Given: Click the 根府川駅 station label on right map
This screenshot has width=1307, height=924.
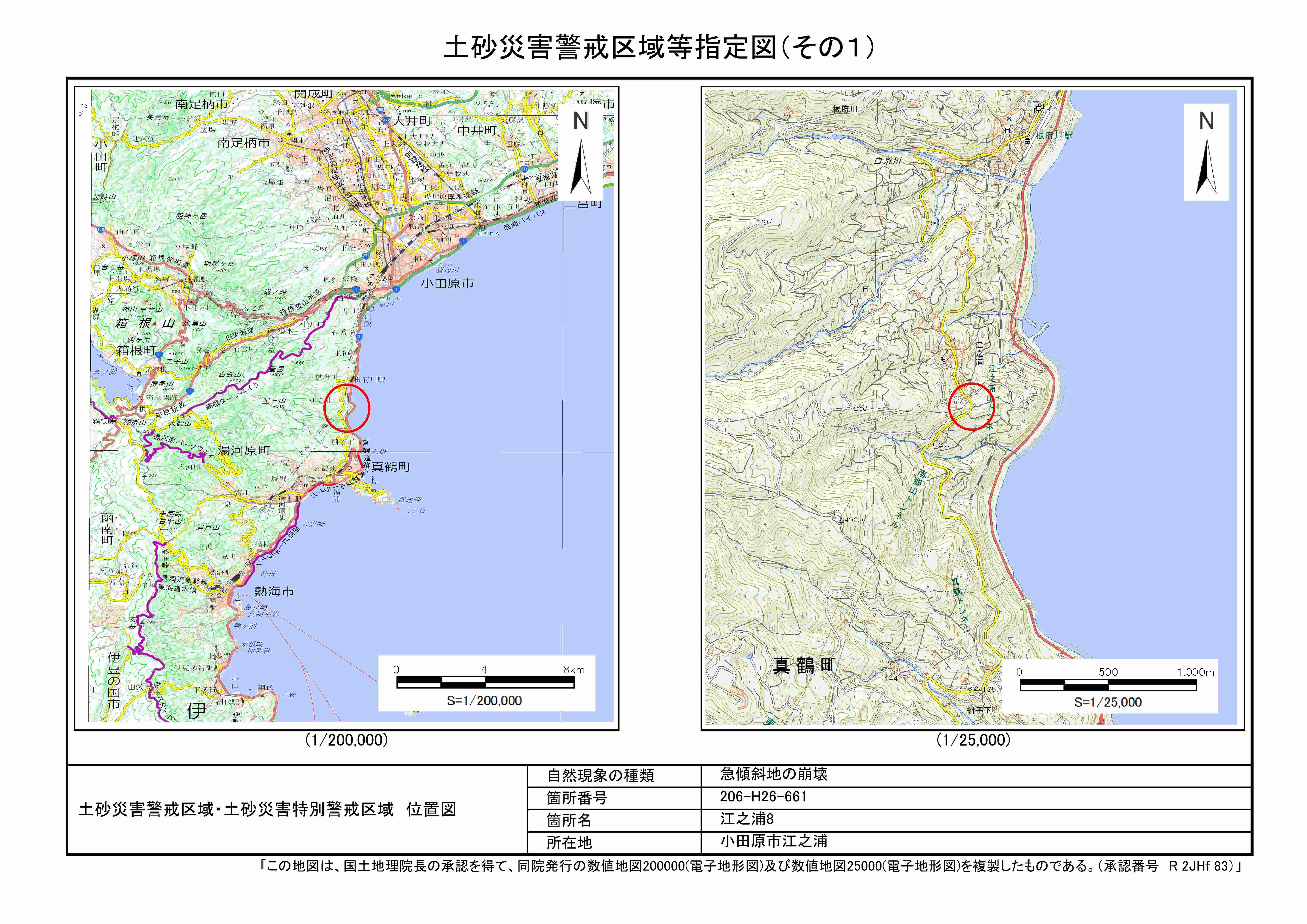Looking at the screenshot, I should 1054,135.
